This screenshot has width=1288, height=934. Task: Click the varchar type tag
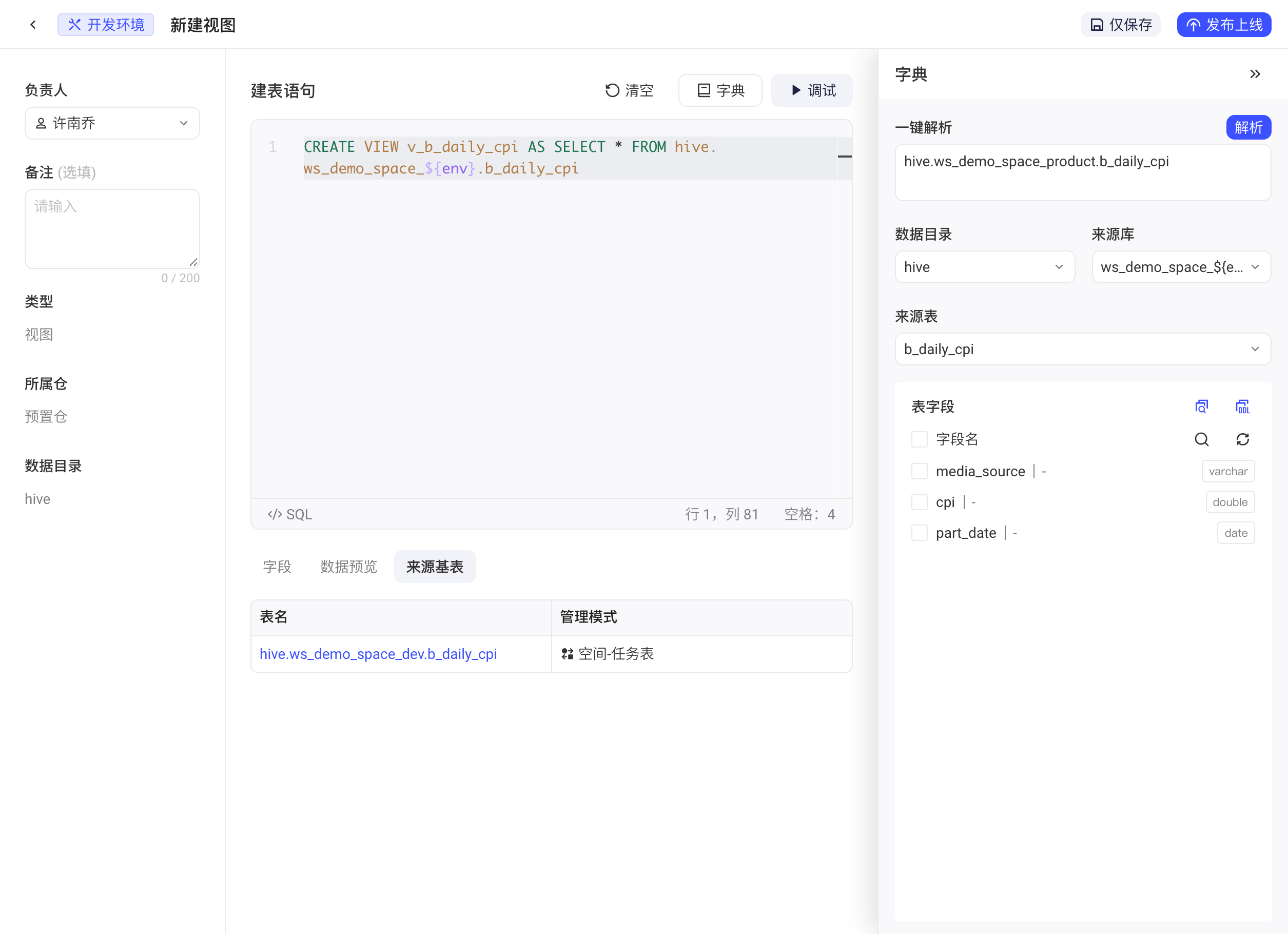point(1228,471)
